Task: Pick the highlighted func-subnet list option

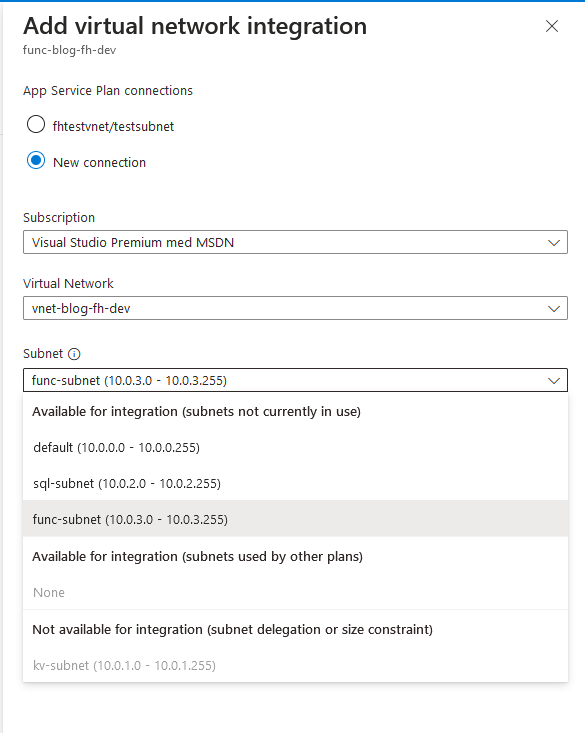Action: click(x=296, y=519)
